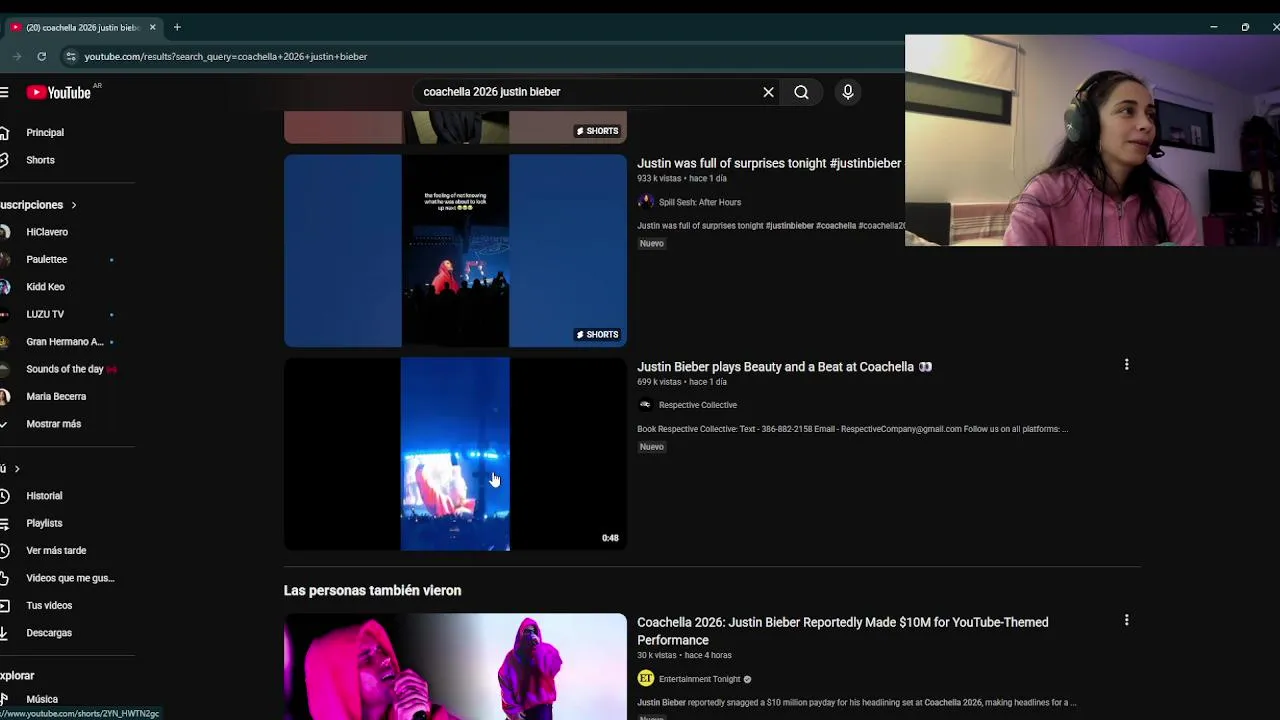
Task: Open Shorts in the sidebar
Action: (x=40, y=160)
